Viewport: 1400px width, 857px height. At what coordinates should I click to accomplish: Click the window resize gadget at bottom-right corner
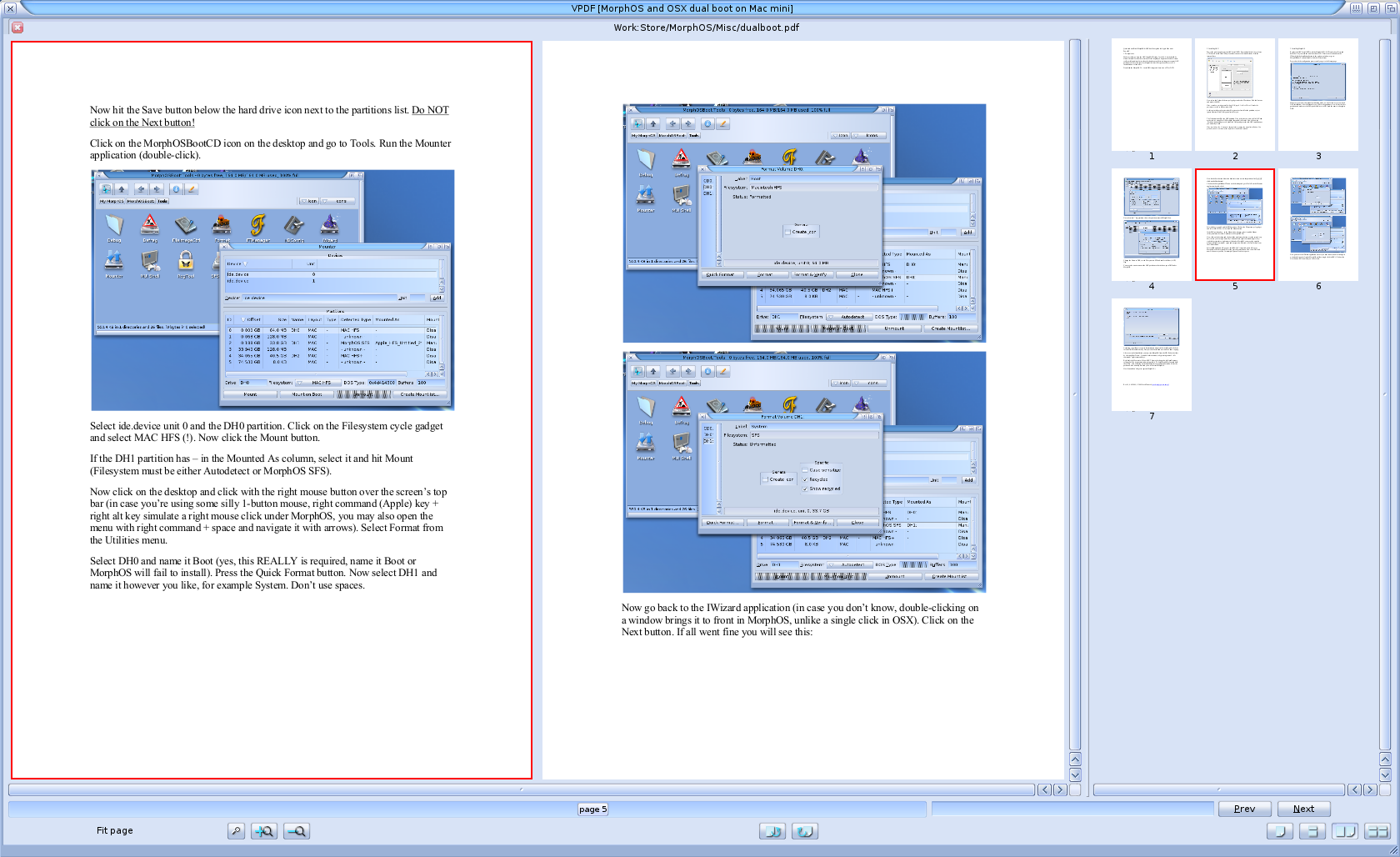tap(1392, 849)
